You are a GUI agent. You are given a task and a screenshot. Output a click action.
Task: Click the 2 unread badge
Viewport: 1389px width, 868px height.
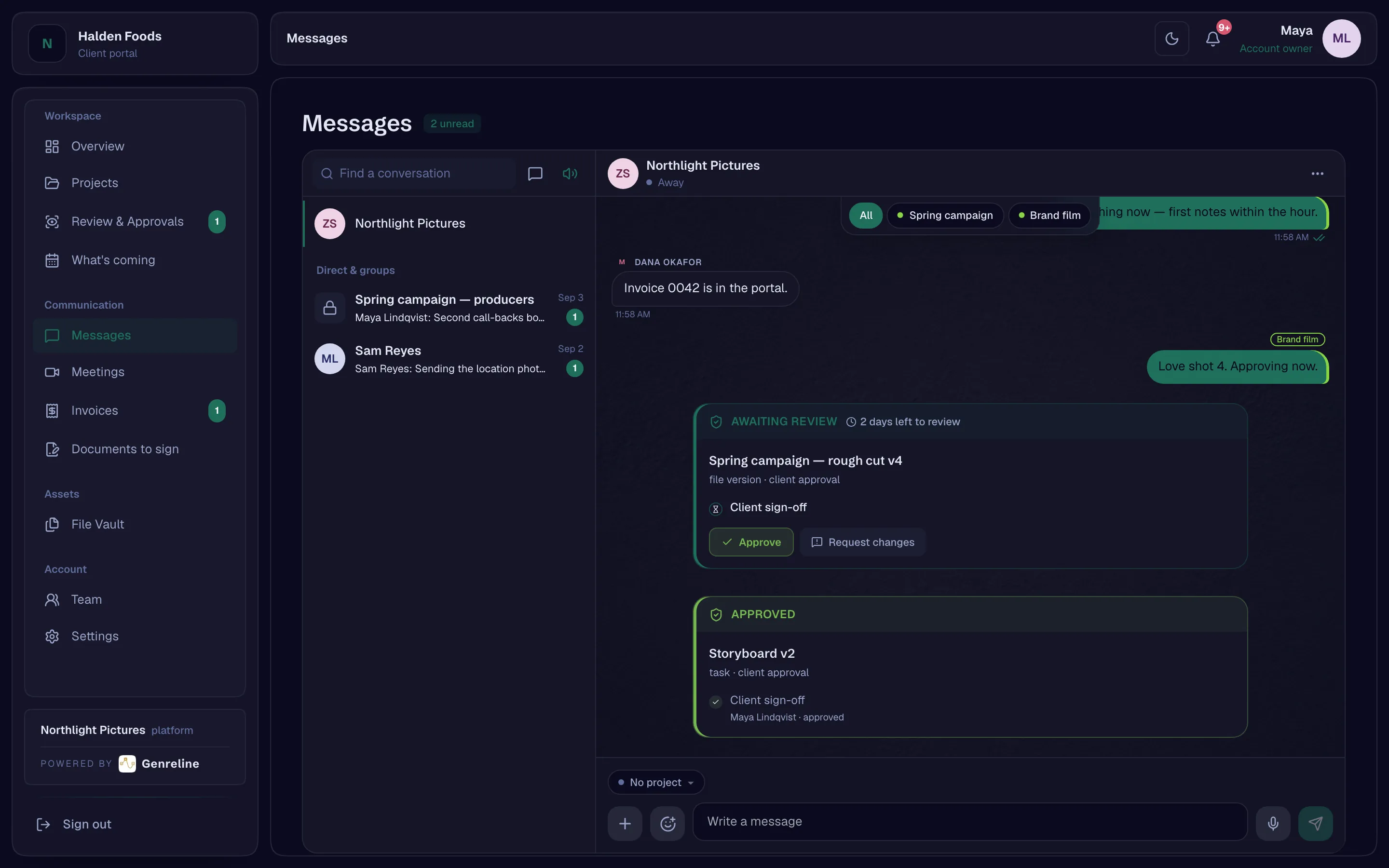click(452, 123)
